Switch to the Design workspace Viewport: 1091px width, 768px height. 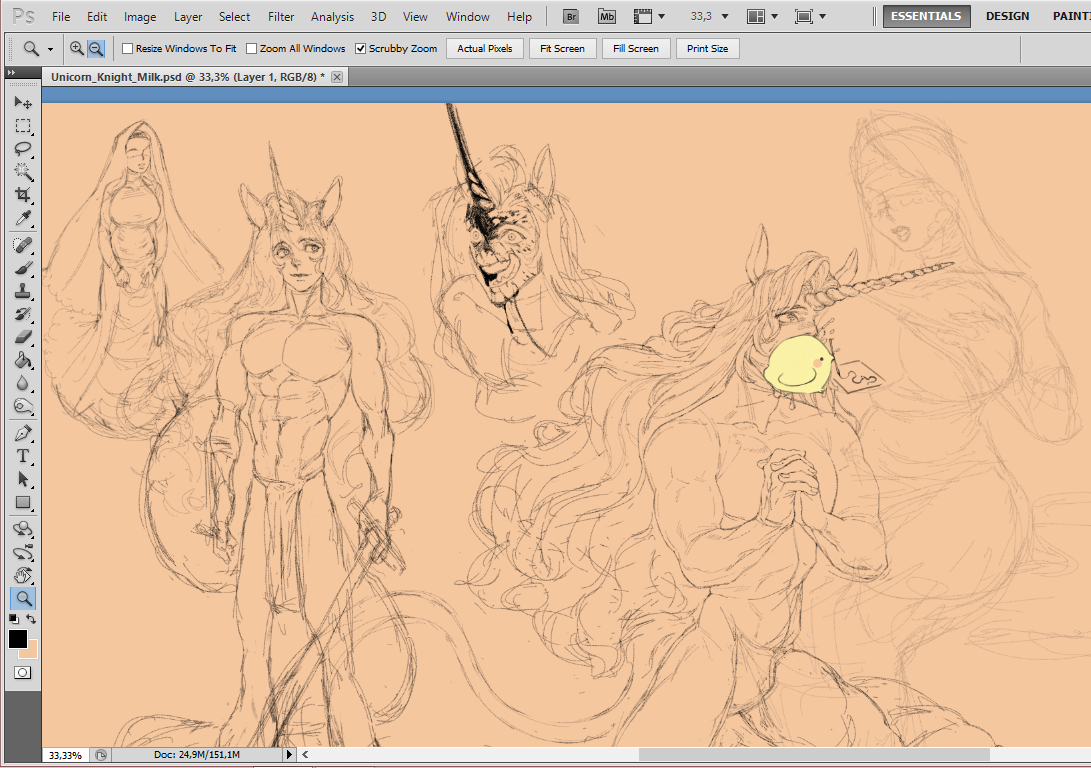point(1008,16)
